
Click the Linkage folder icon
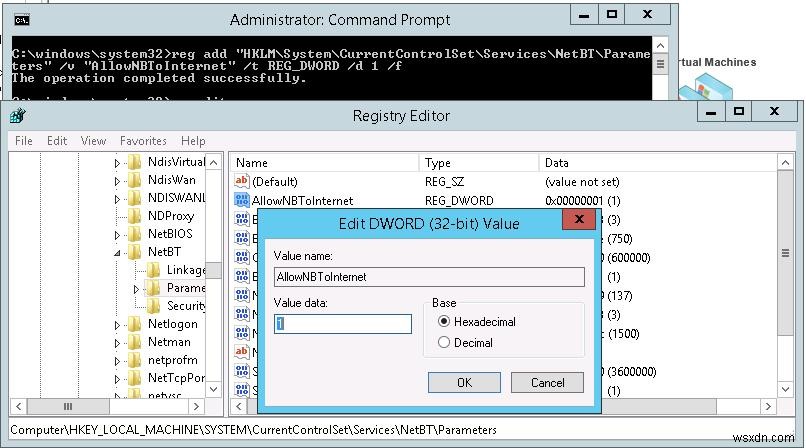[153, 270]
